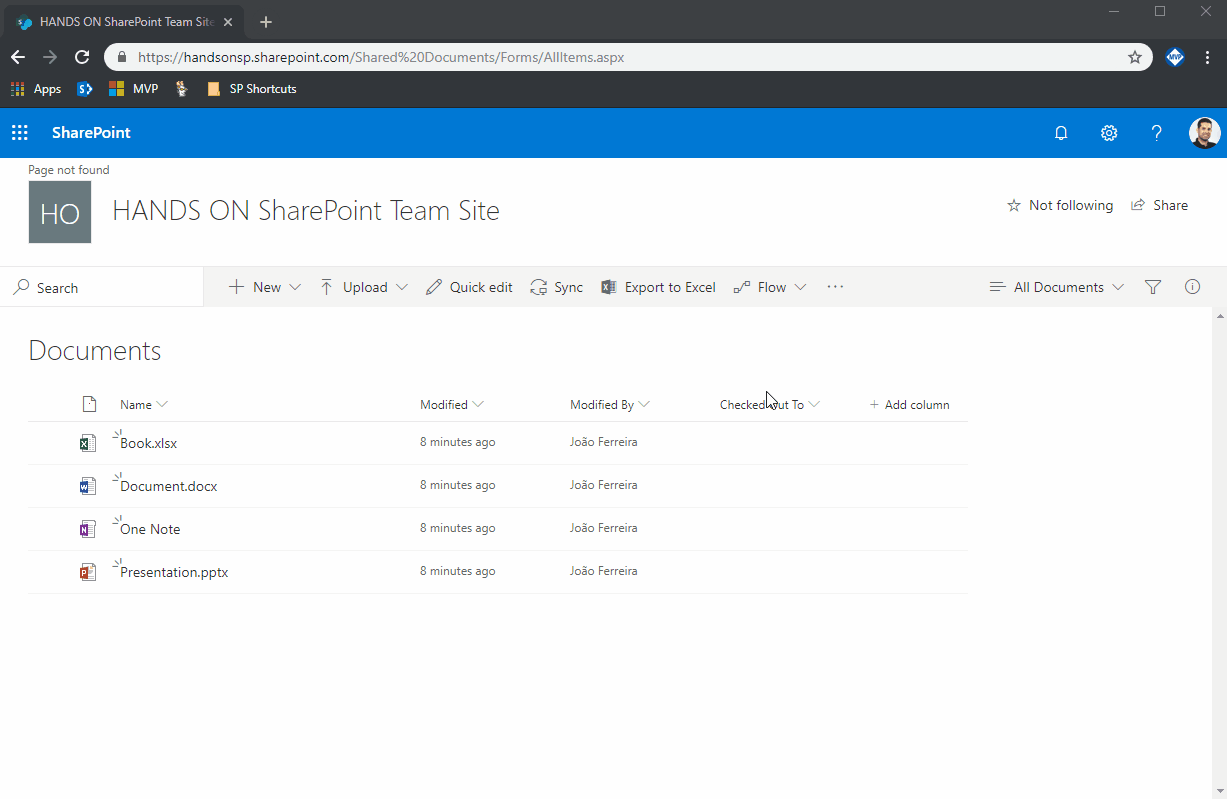Expand the New dropdown menu
This screenshot has width=1227, height=799.
[265, 287]
